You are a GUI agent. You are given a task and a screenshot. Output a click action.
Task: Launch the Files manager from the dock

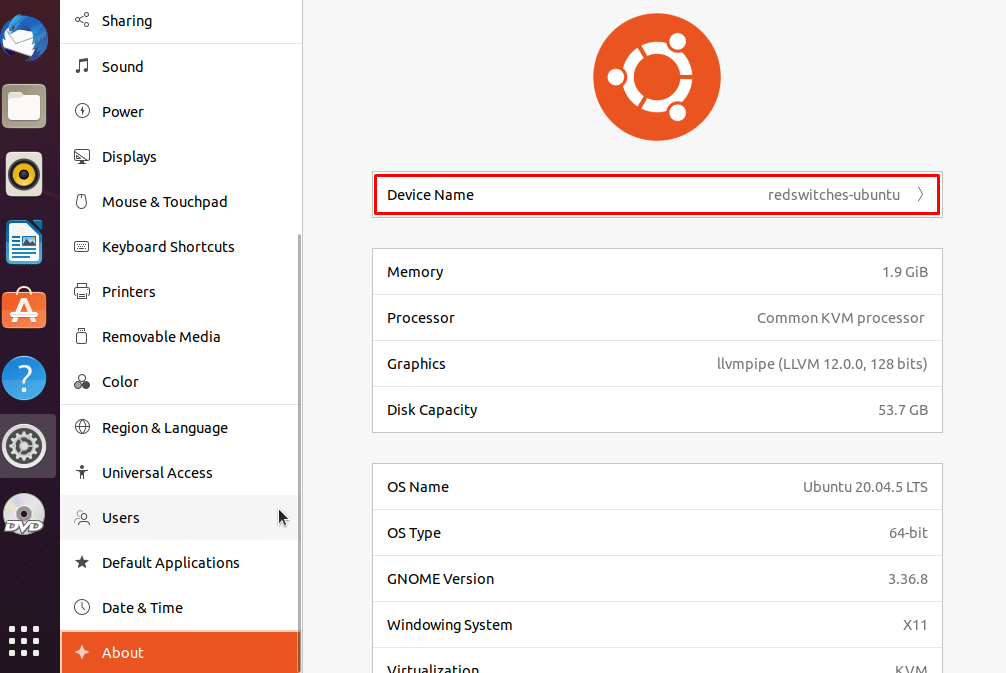(x=24, y=106)
